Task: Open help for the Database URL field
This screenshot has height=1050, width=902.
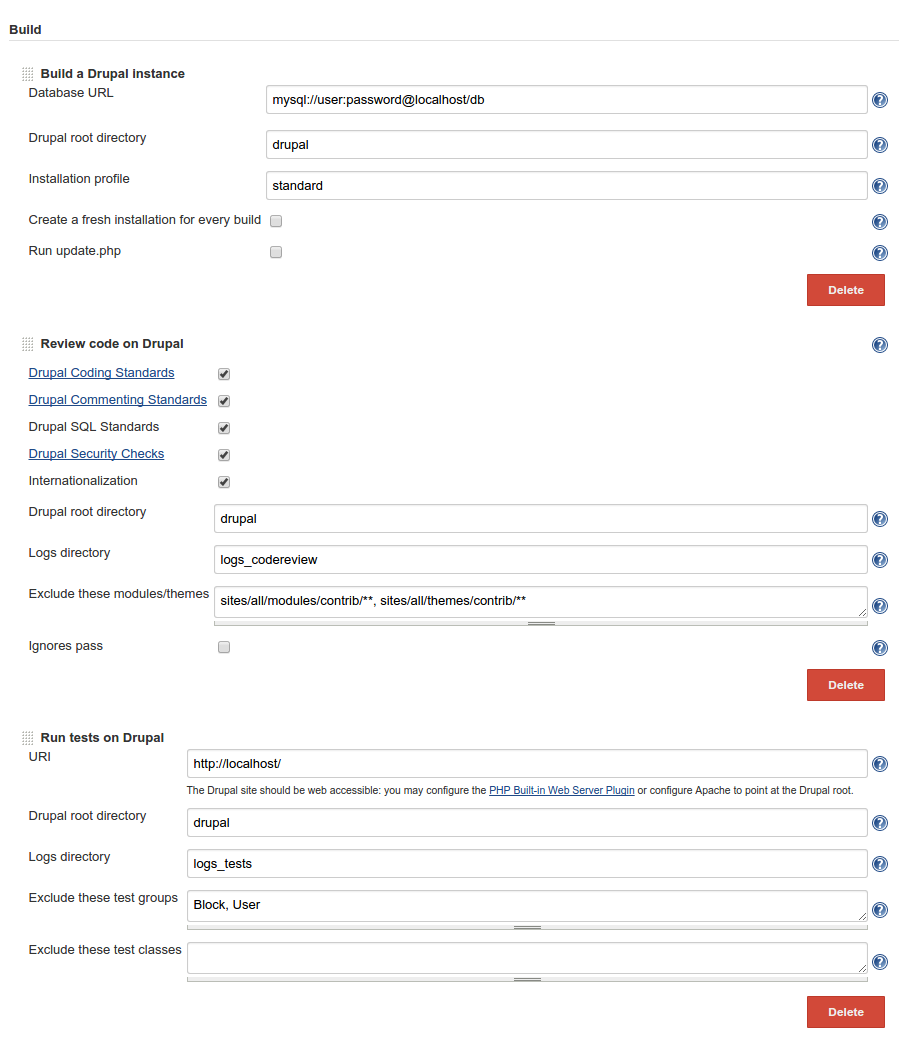Action: tap(879, 99)
